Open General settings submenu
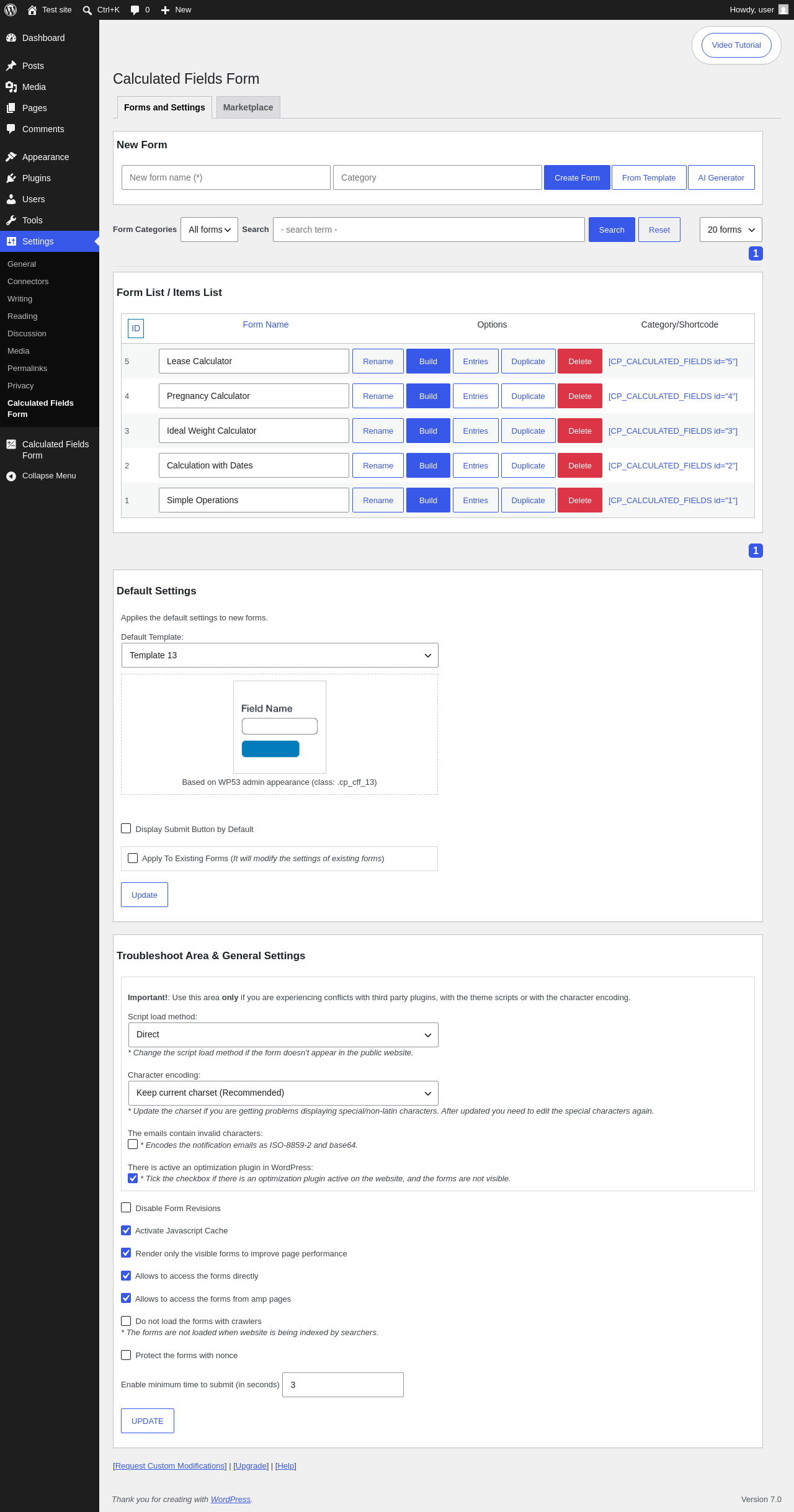The width and height of the screenshot is (794, 1512). tap(22, 264)
